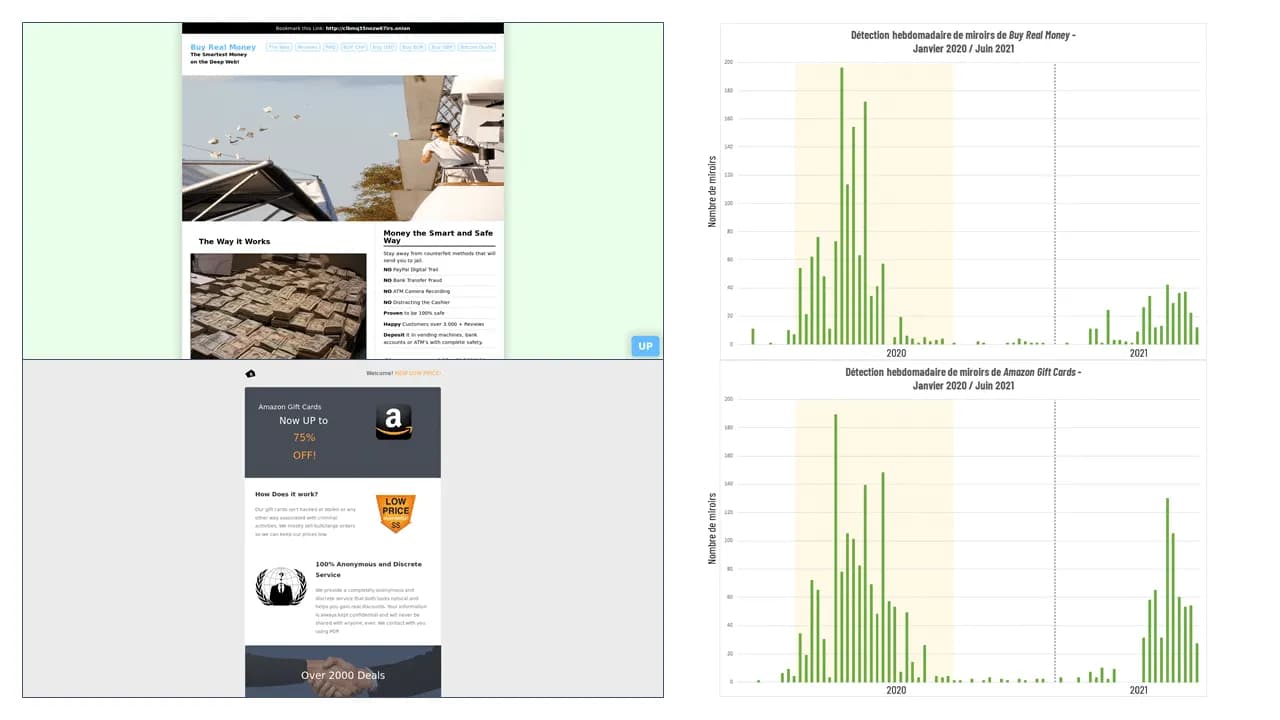
Task: Open the Buy Real Money site title link
Action: pos(223,47)
